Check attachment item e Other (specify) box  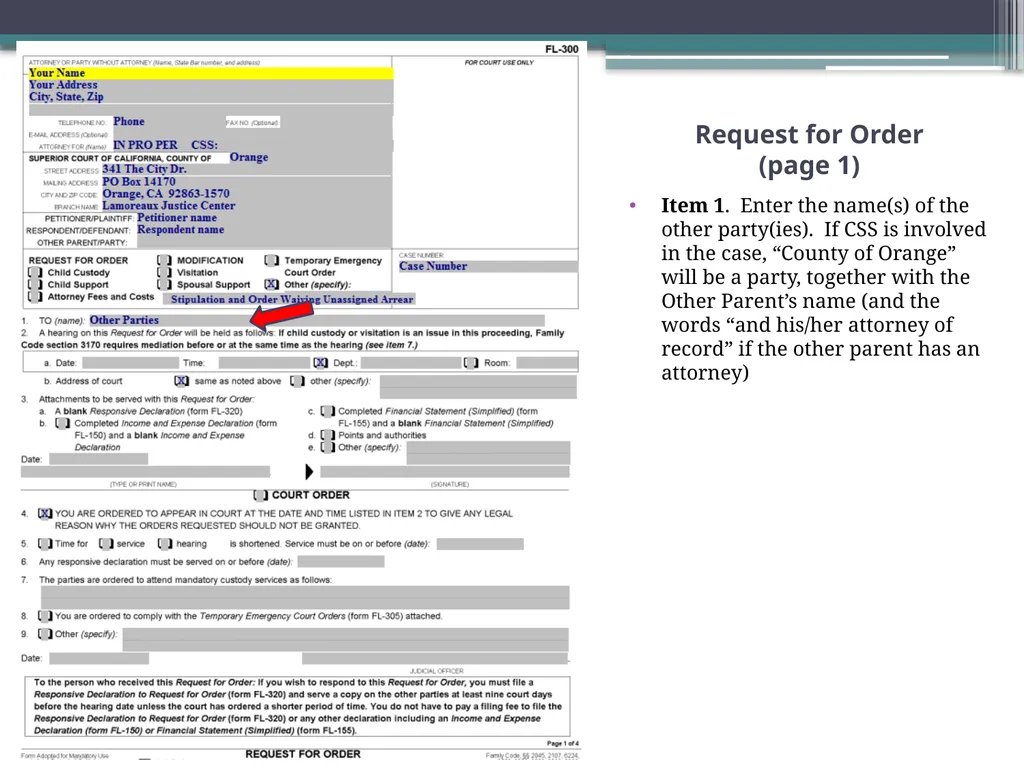(327, 447)
